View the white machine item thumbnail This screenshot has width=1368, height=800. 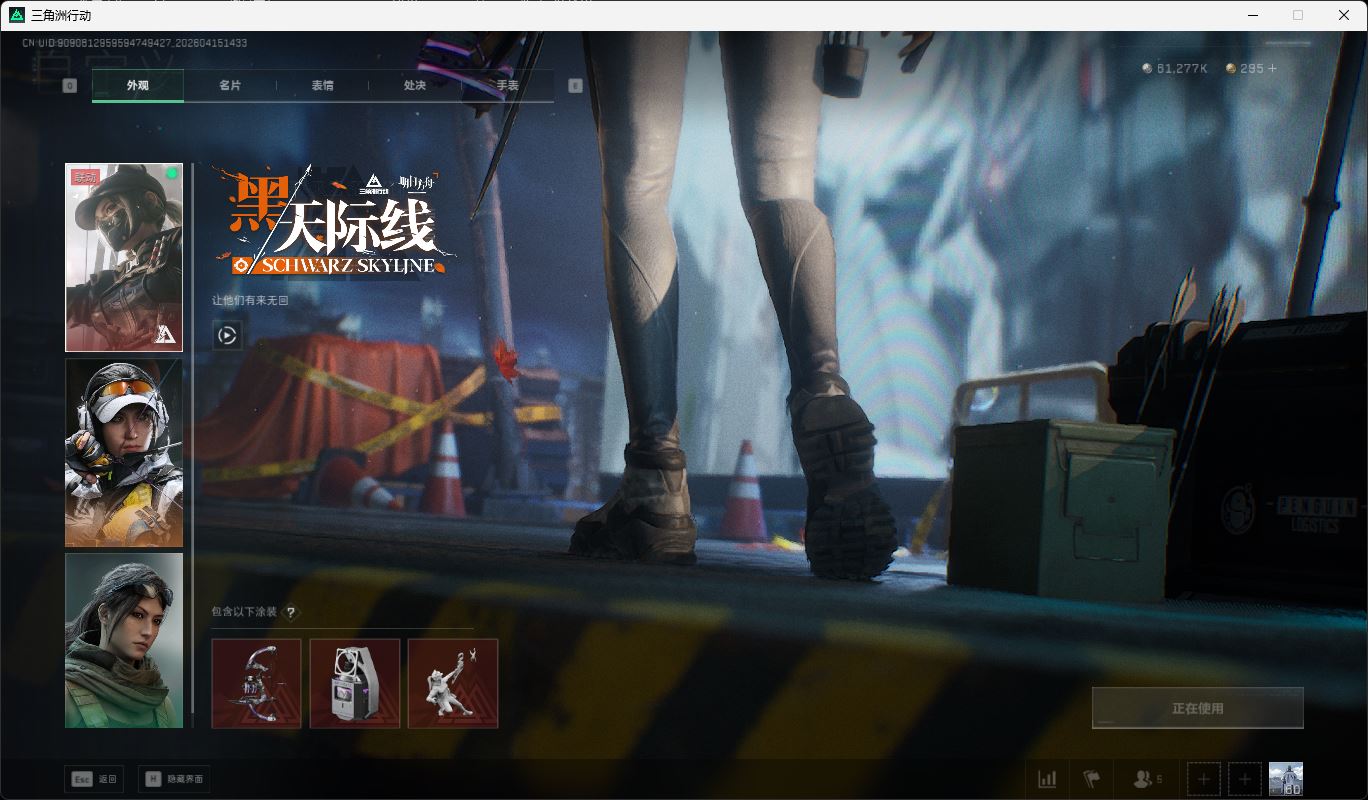(x=355, y=684)
